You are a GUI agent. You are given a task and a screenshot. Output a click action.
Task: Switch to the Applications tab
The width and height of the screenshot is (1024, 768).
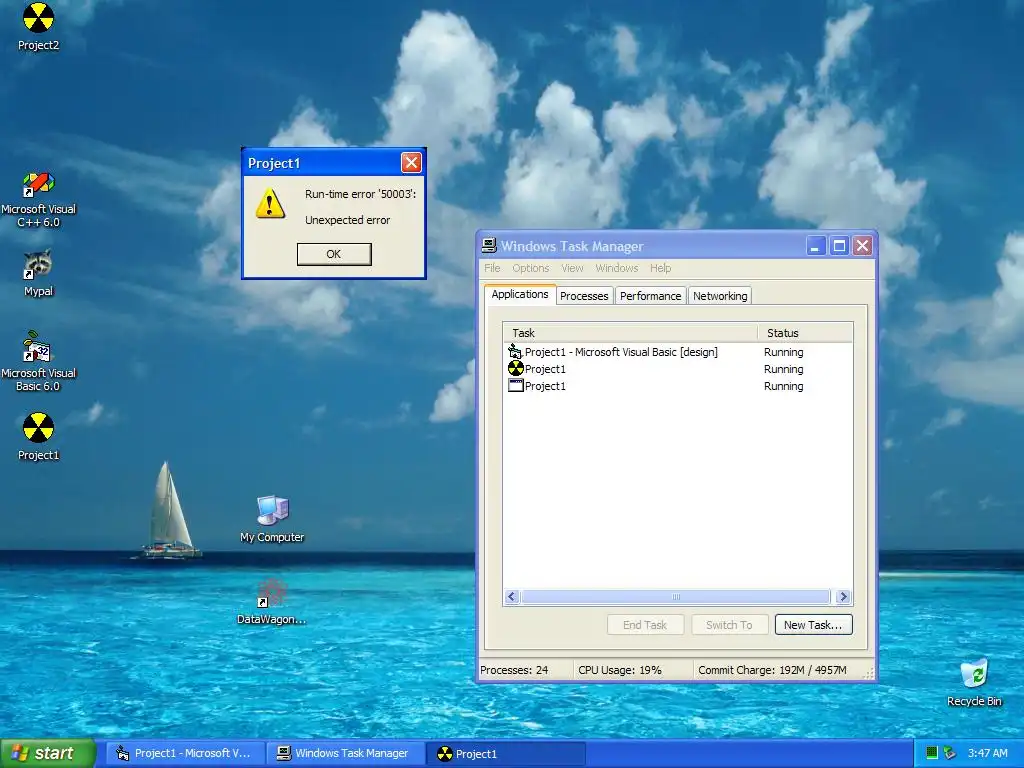520,295
